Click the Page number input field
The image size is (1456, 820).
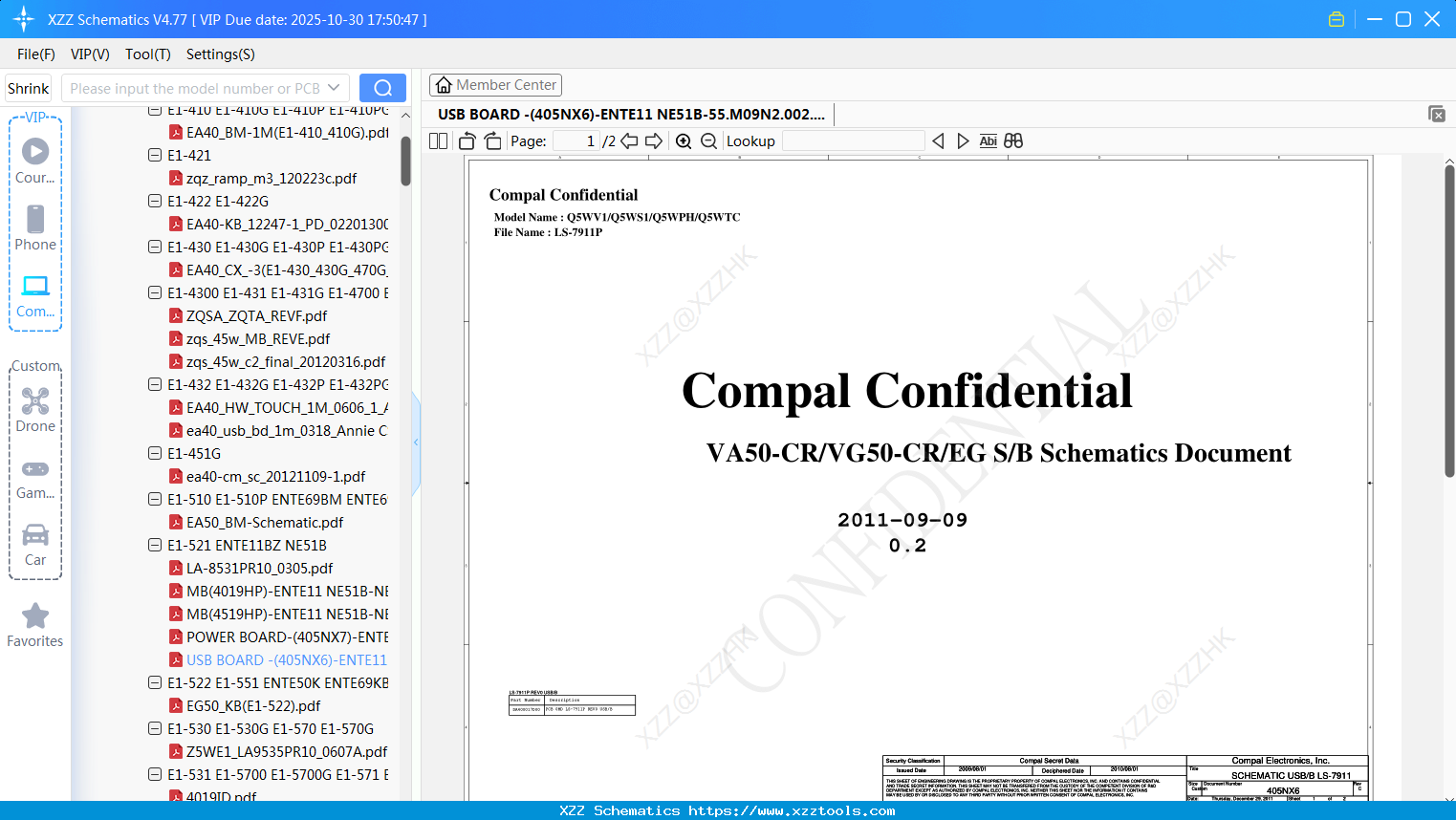(576, 141)
